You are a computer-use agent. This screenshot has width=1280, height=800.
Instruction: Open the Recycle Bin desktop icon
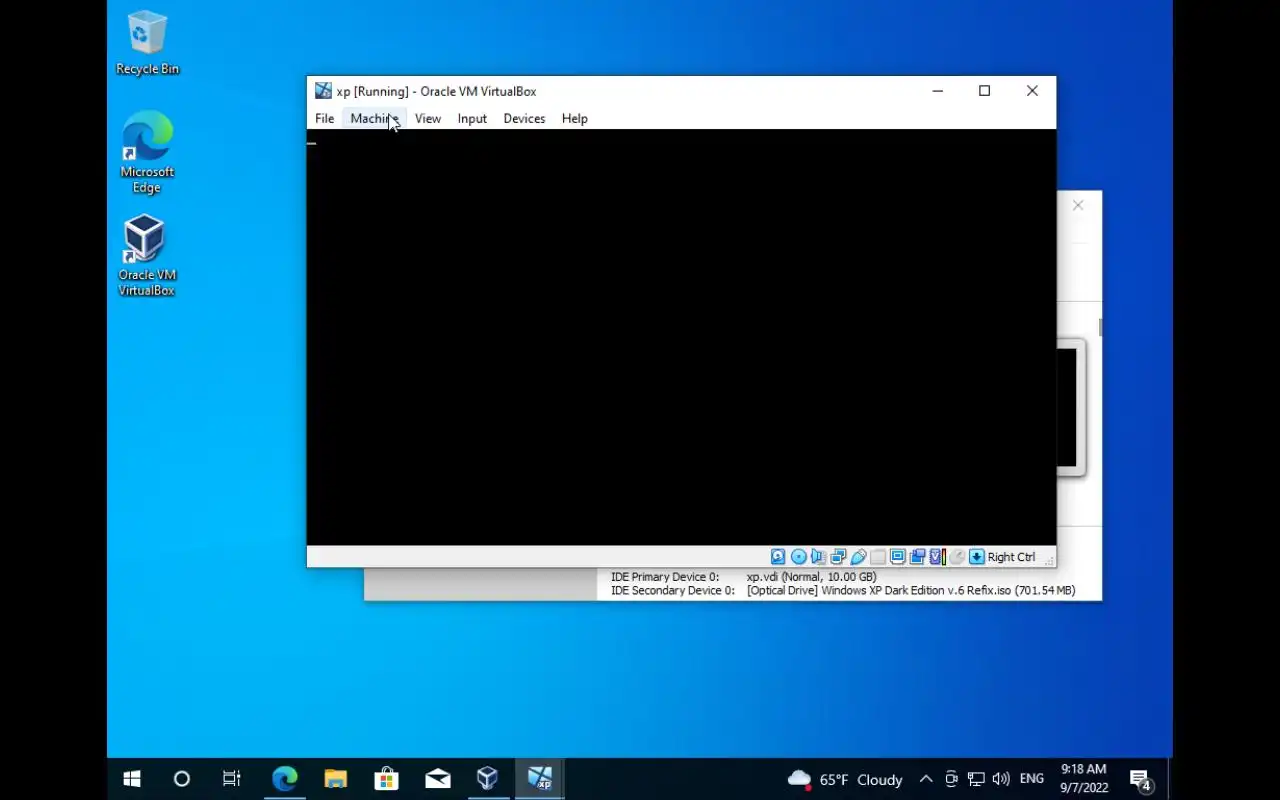click(147, 43)
